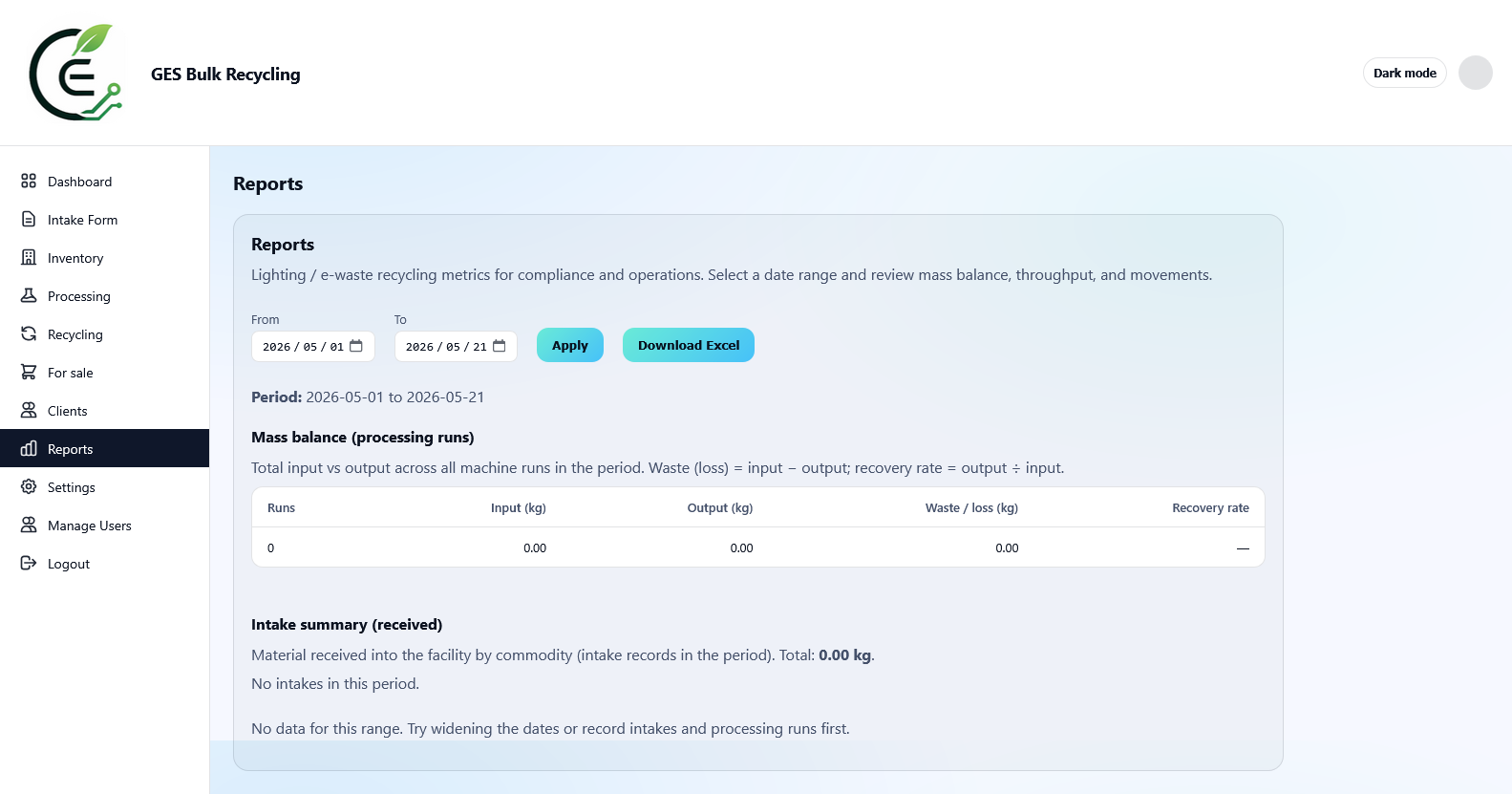
Task: Apply the selected date range
Action: click(569, 345)
